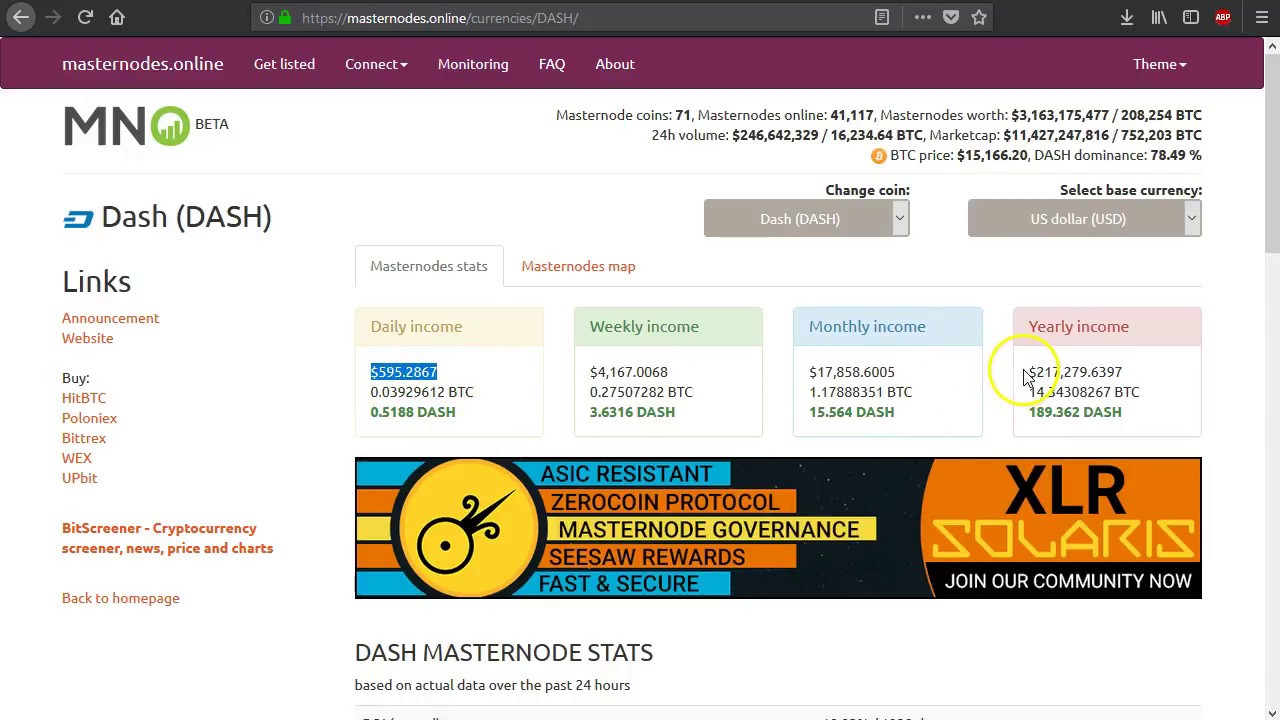Click the $217,279.6397 yearly income value
Screen dimensions: 1280x720
coord(1076,372)
